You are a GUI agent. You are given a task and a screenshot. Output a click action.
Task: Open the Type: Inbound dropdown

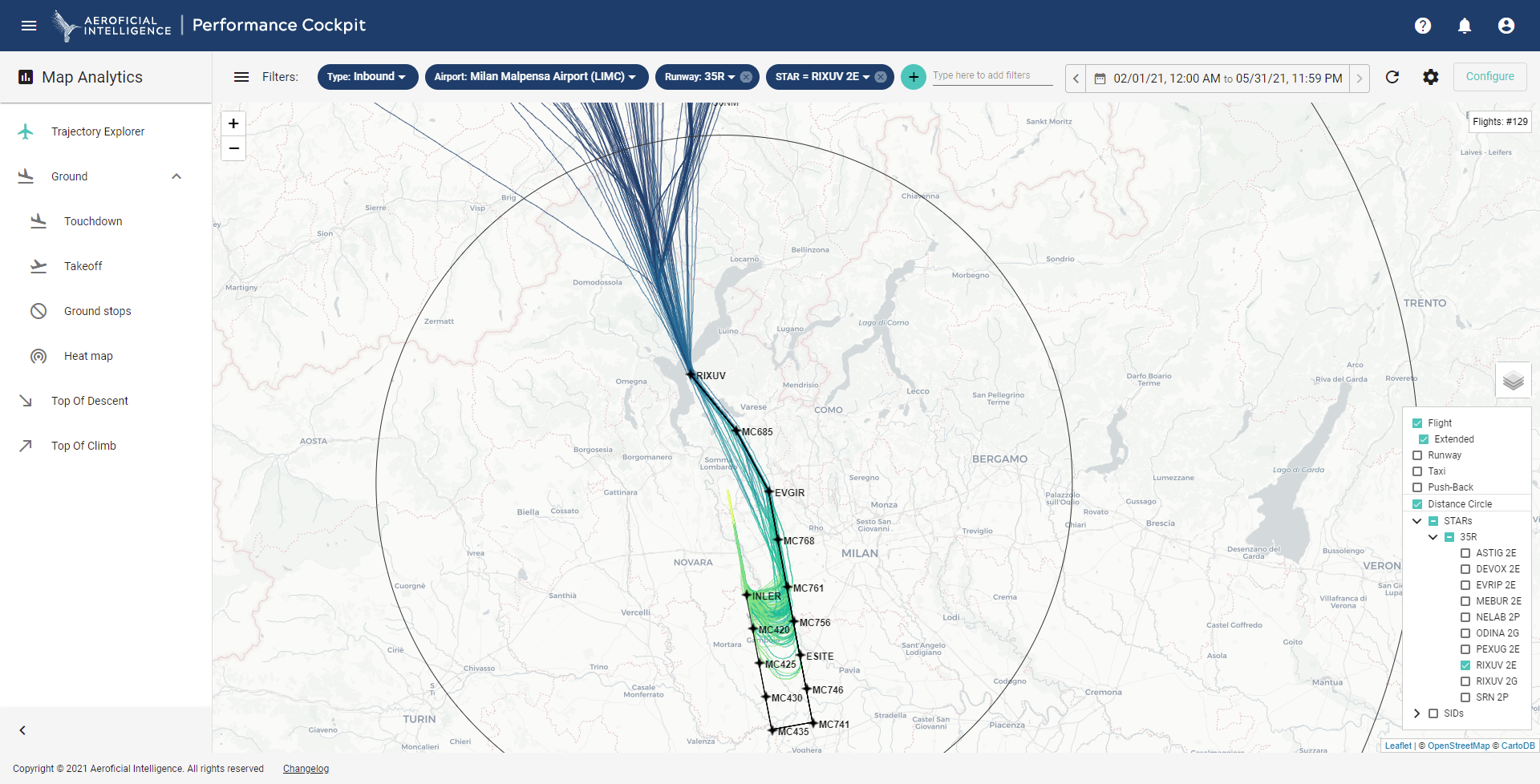367,77
